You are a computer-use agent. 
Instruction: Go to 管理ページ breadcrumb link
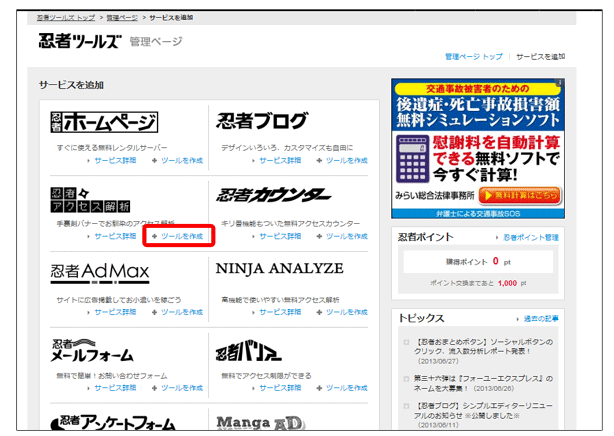tap(122, 18)
